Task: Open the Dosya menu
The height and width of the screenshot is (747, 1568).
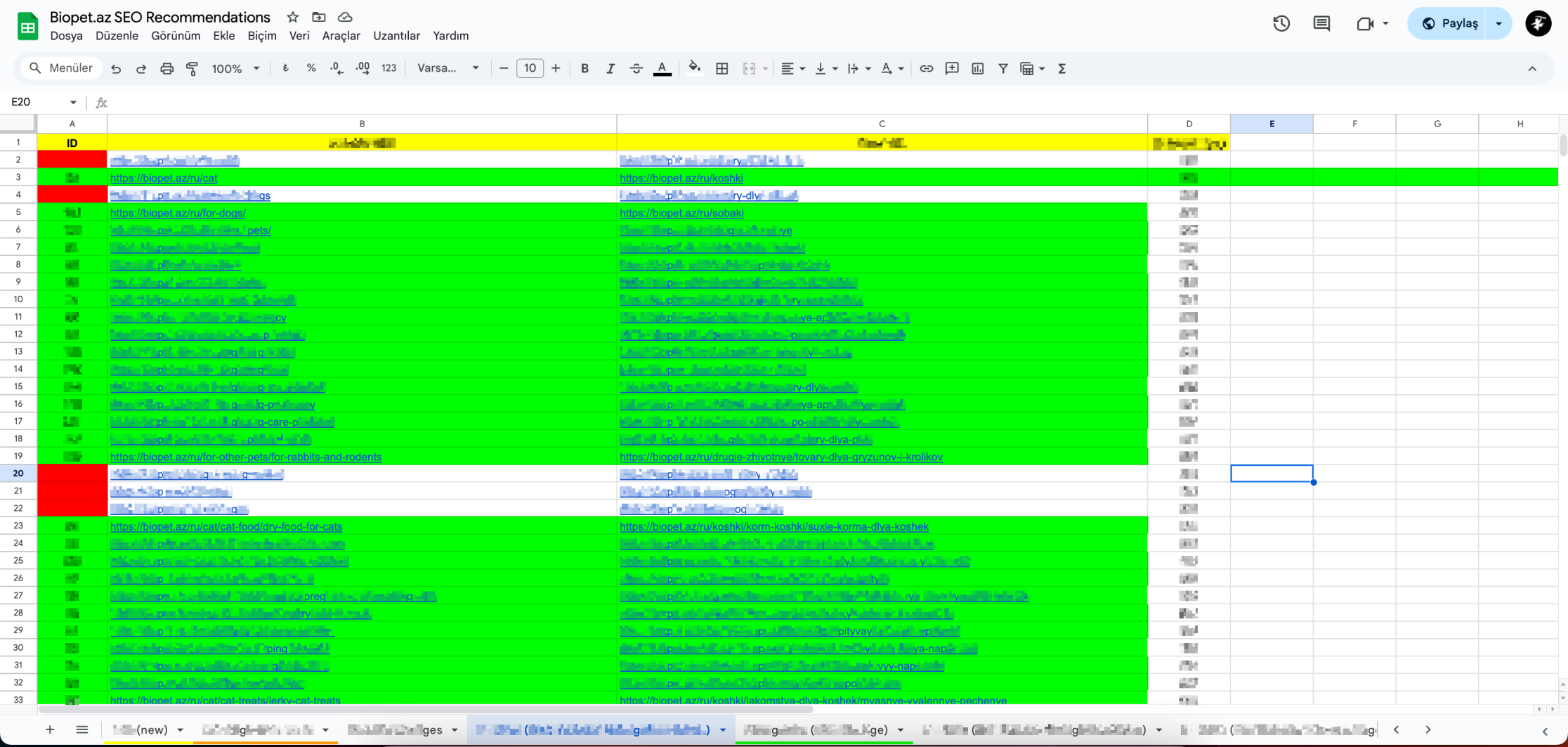Action: [66, 36]
